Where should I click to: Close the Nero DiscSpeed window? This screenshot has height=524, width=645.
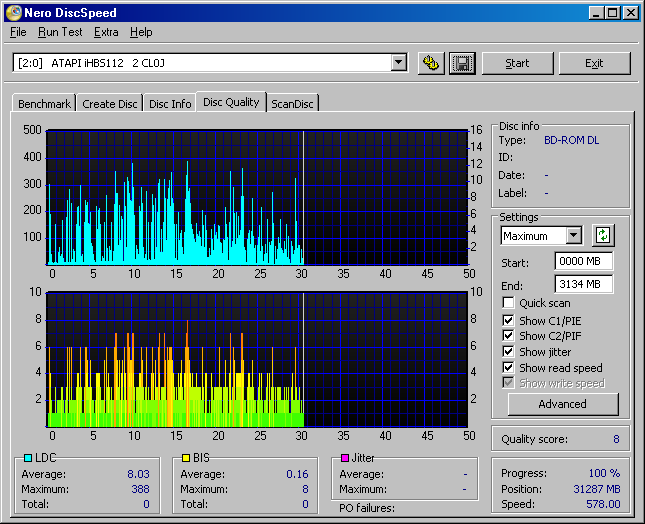pyautogui.click(x=630, y=13)
